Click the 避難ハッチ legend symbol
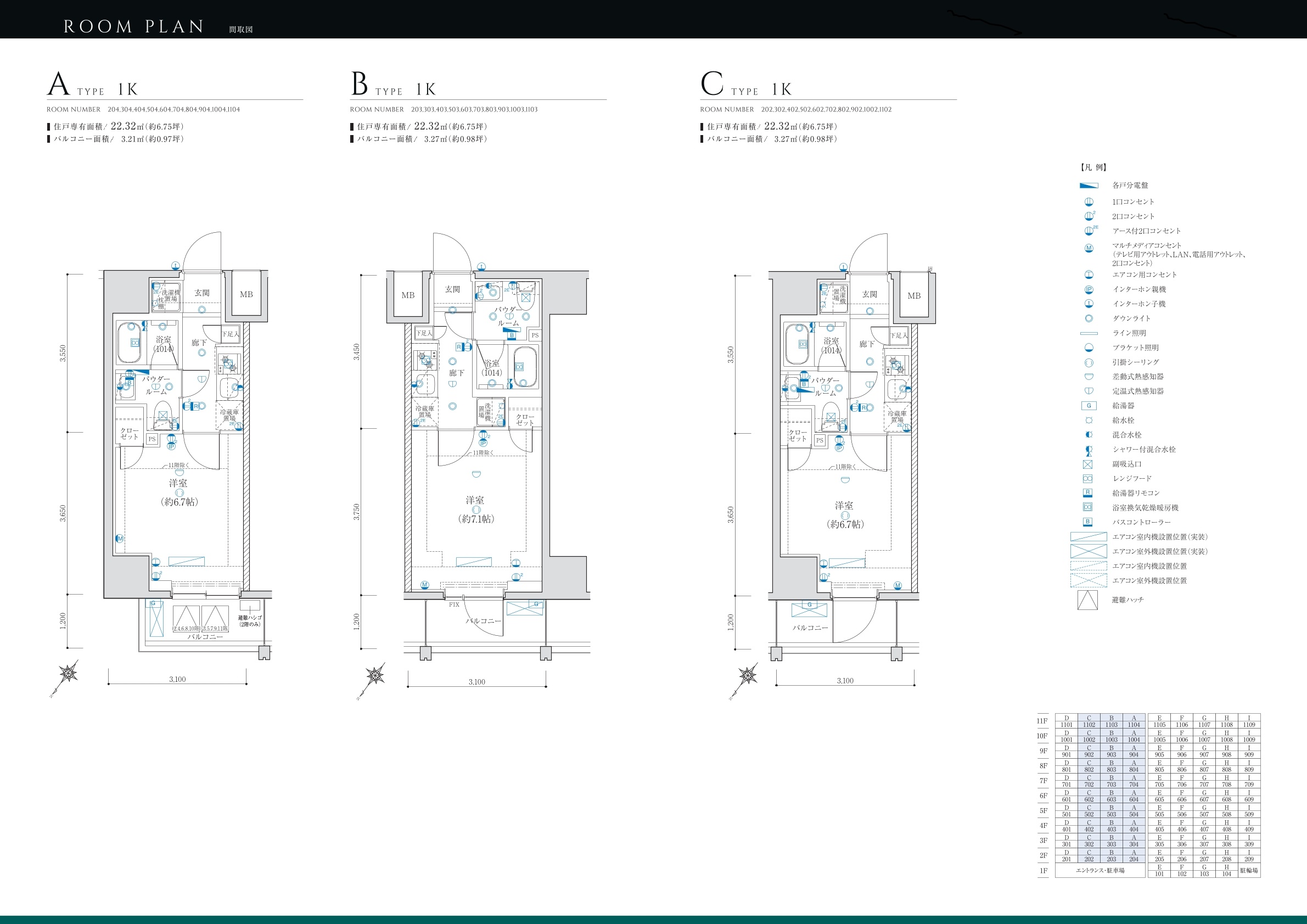 coord(1088,600)
